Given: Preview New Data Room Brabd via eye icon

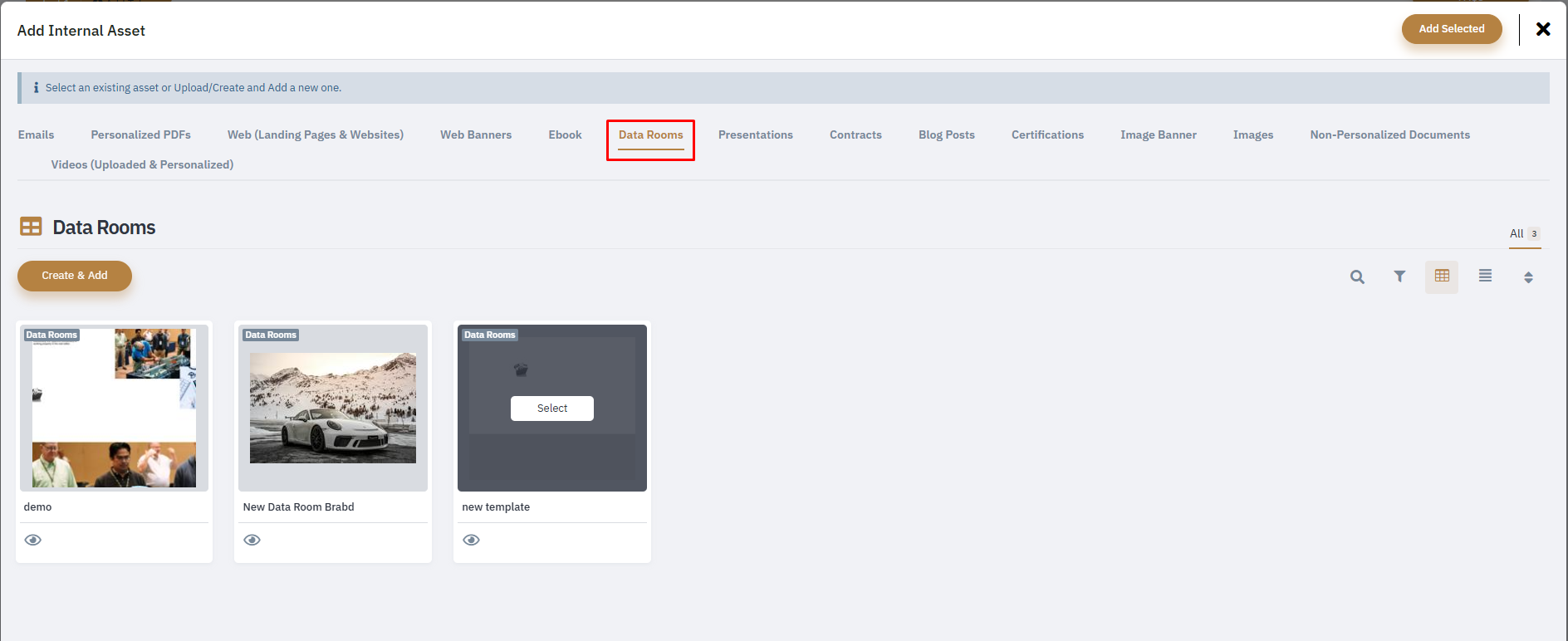Looking at the screenshot, I should pyautogui.click(x=252, y=540).
